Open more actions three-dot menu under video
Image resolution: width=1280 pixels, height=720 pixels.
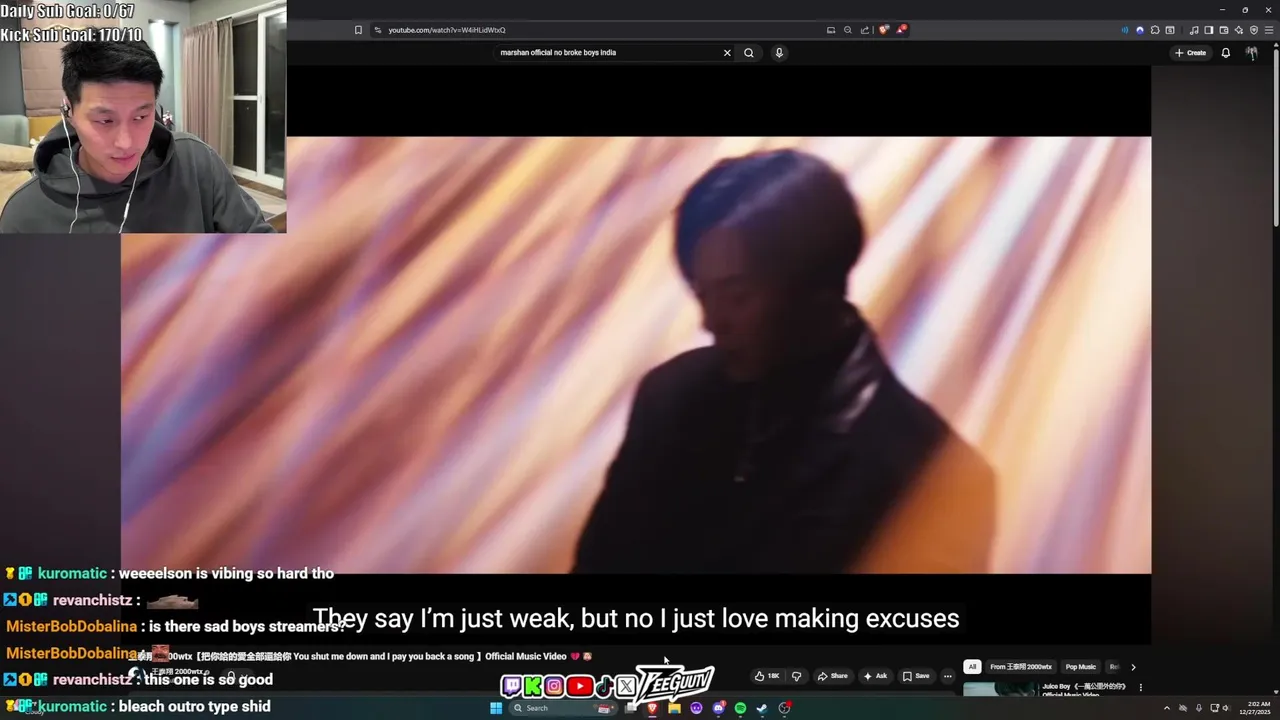(948, 676)
